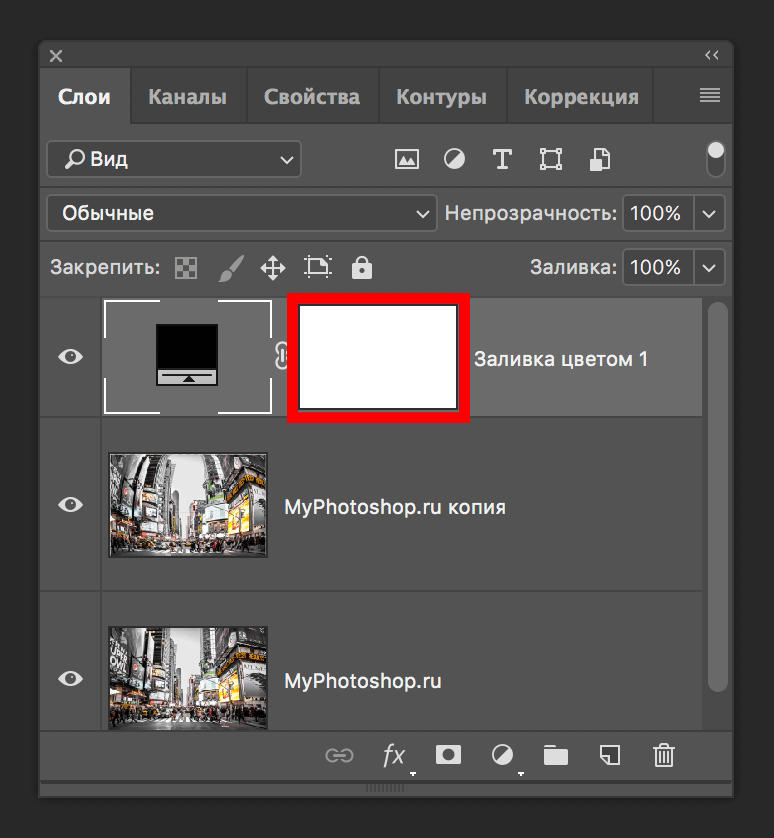Click the MyPhotoshop.ru копия layer thumbnail
This screenshot has width=774, height=838.
coord(188,505)
